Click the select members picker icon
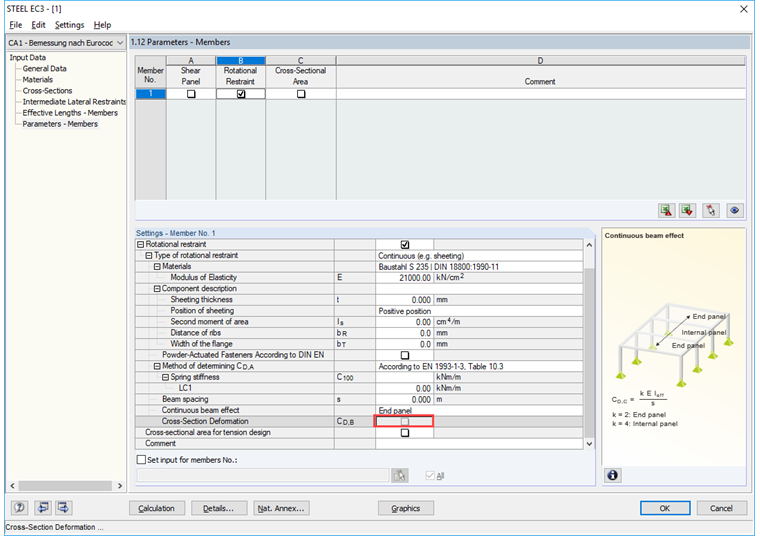The width and height of the screenshot is (760, 536). point(399,475)
